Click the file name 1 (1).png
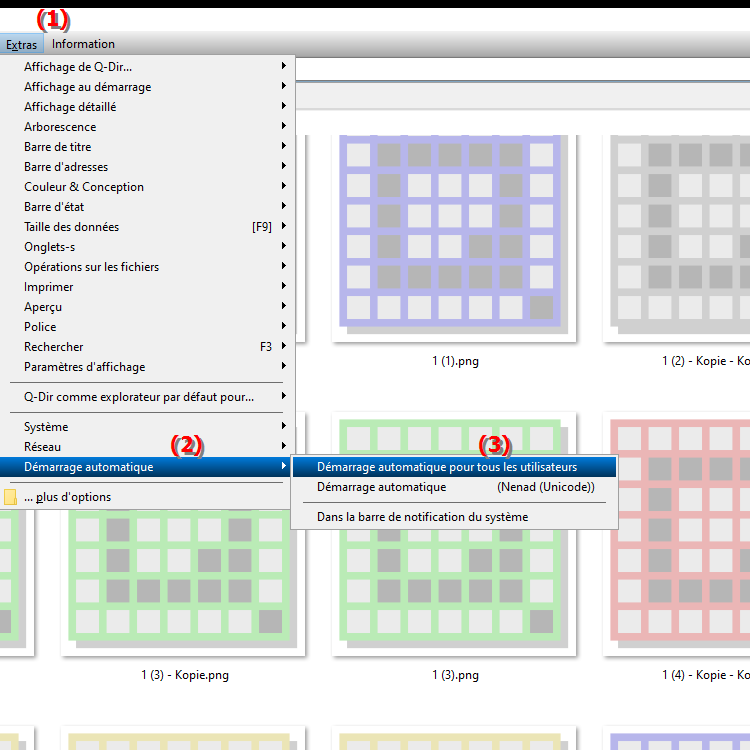 pos(455,361)
